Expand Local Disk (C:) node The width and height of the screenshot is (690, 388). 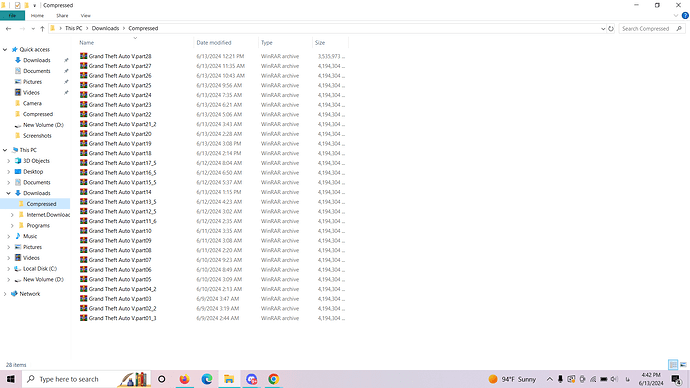(x=8, y=269)
